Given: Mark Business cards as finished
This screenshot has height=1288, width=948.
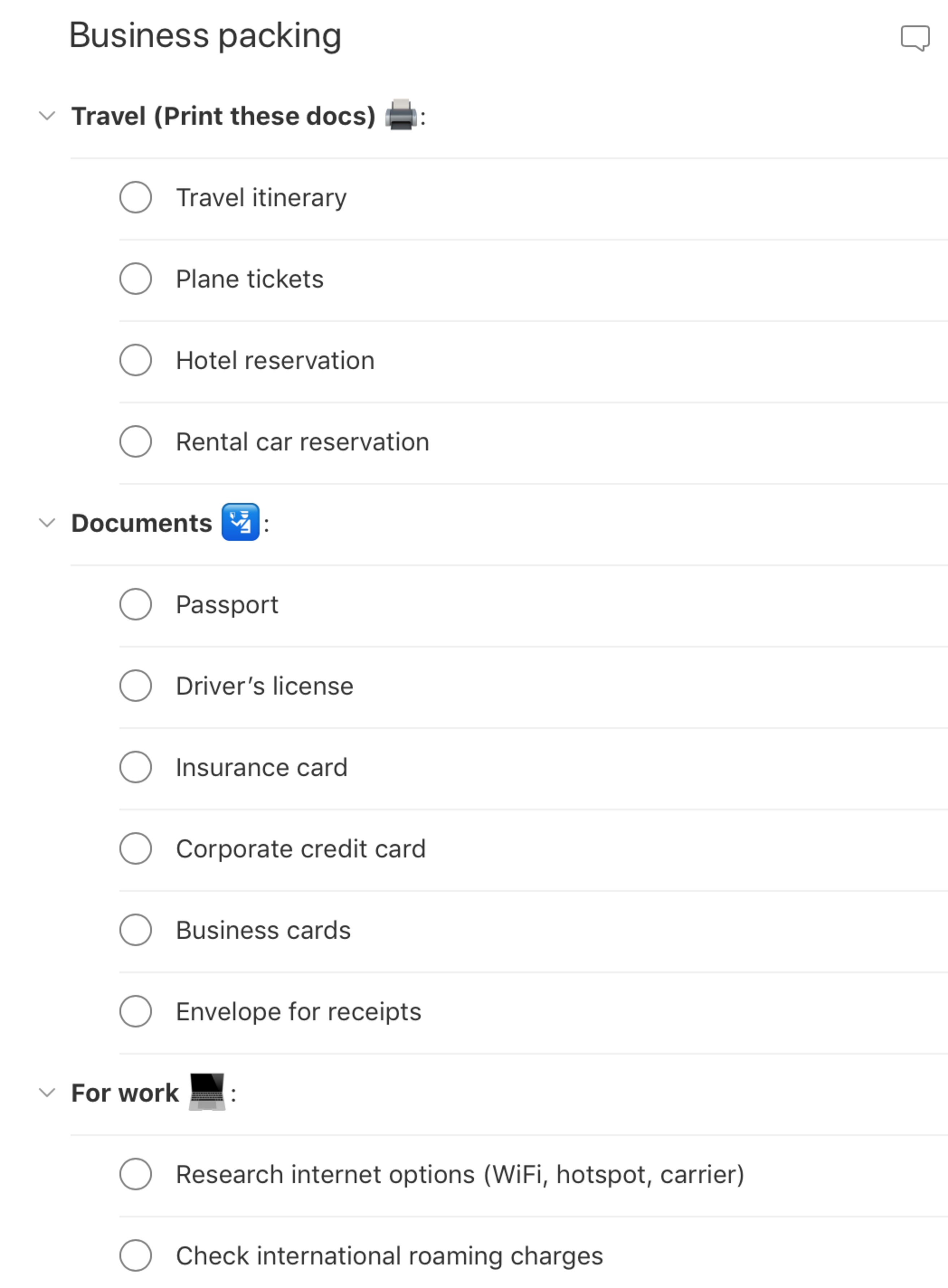Looking at the screenshot, I should 135,931.
